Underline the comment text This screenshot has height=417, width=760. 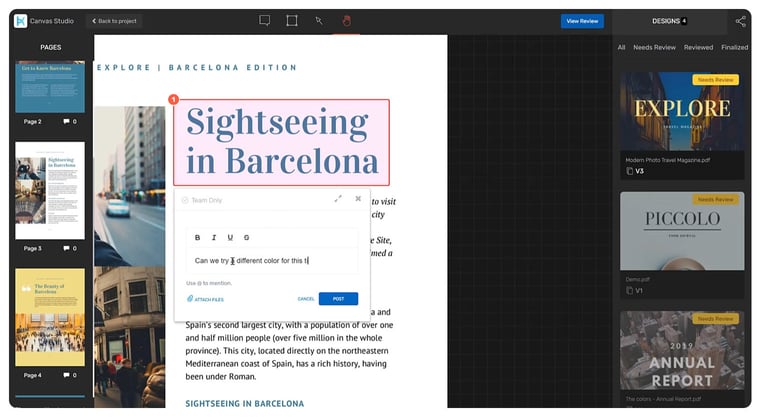(230, 237)
